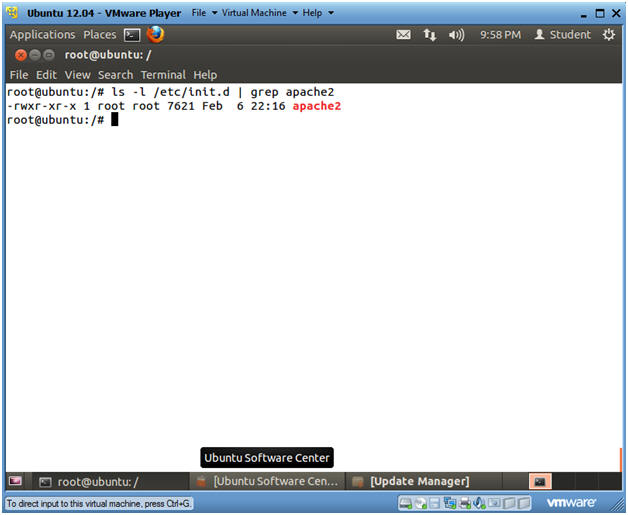Click the '7621' file size value
This screenshot has width=628, height=515.
pos(181,106)
